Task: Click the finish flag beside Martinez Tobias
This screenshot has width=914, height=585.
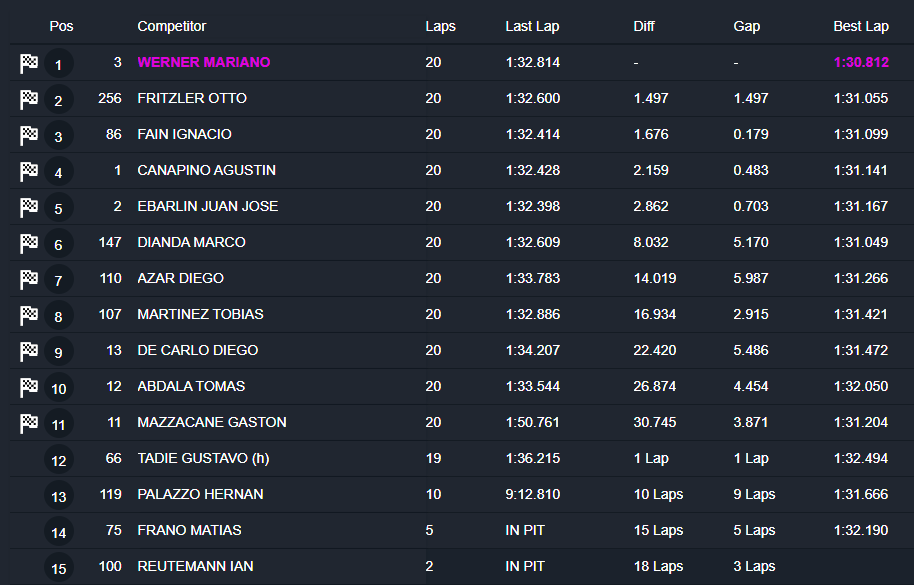Action: pos(29,315)
